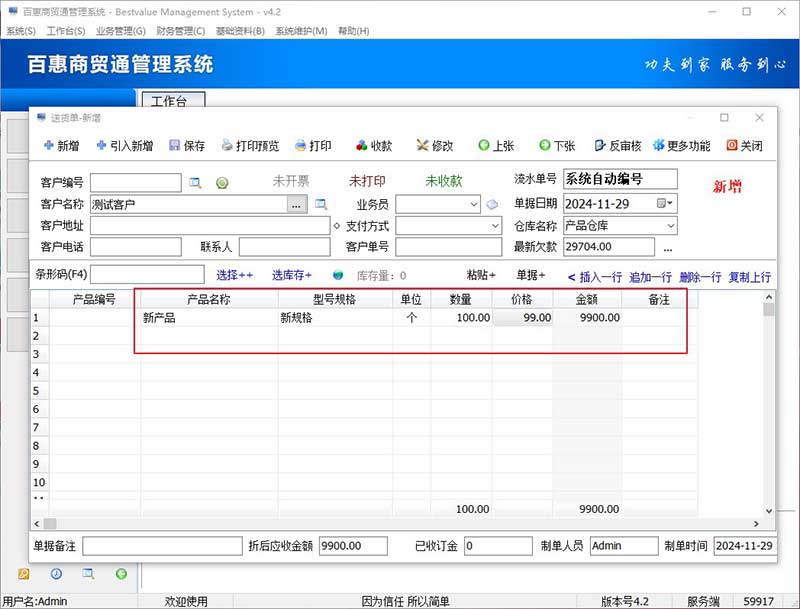Open the 系统维护(M) menu

tap(302, 31)
